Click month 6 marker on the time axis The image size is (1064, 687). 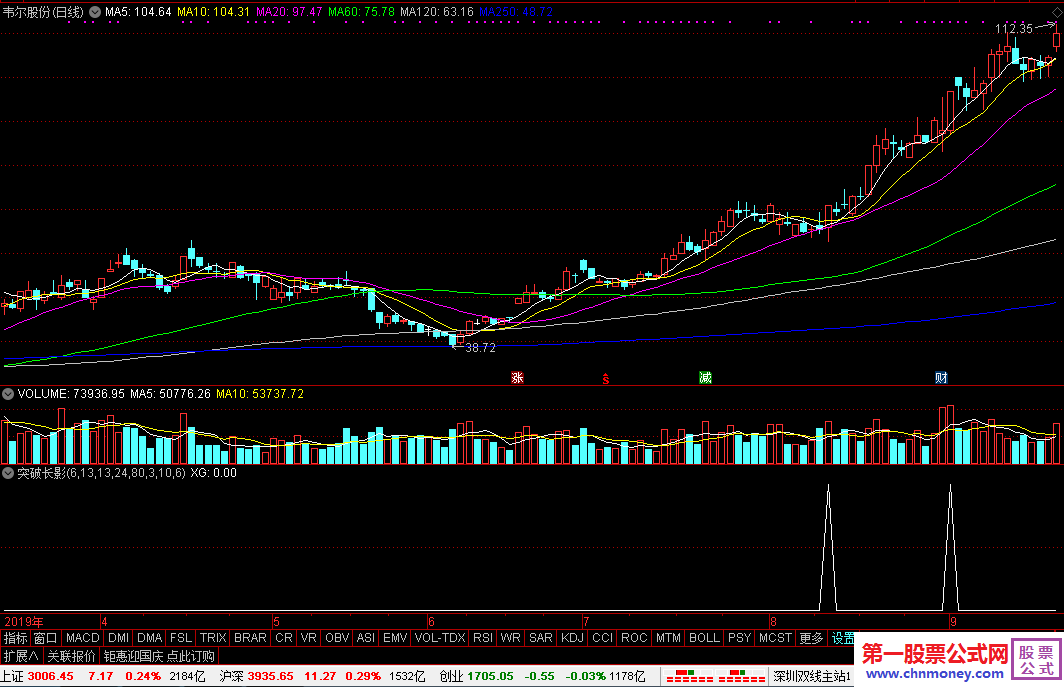pyautogui.click(x=431, y=622)
